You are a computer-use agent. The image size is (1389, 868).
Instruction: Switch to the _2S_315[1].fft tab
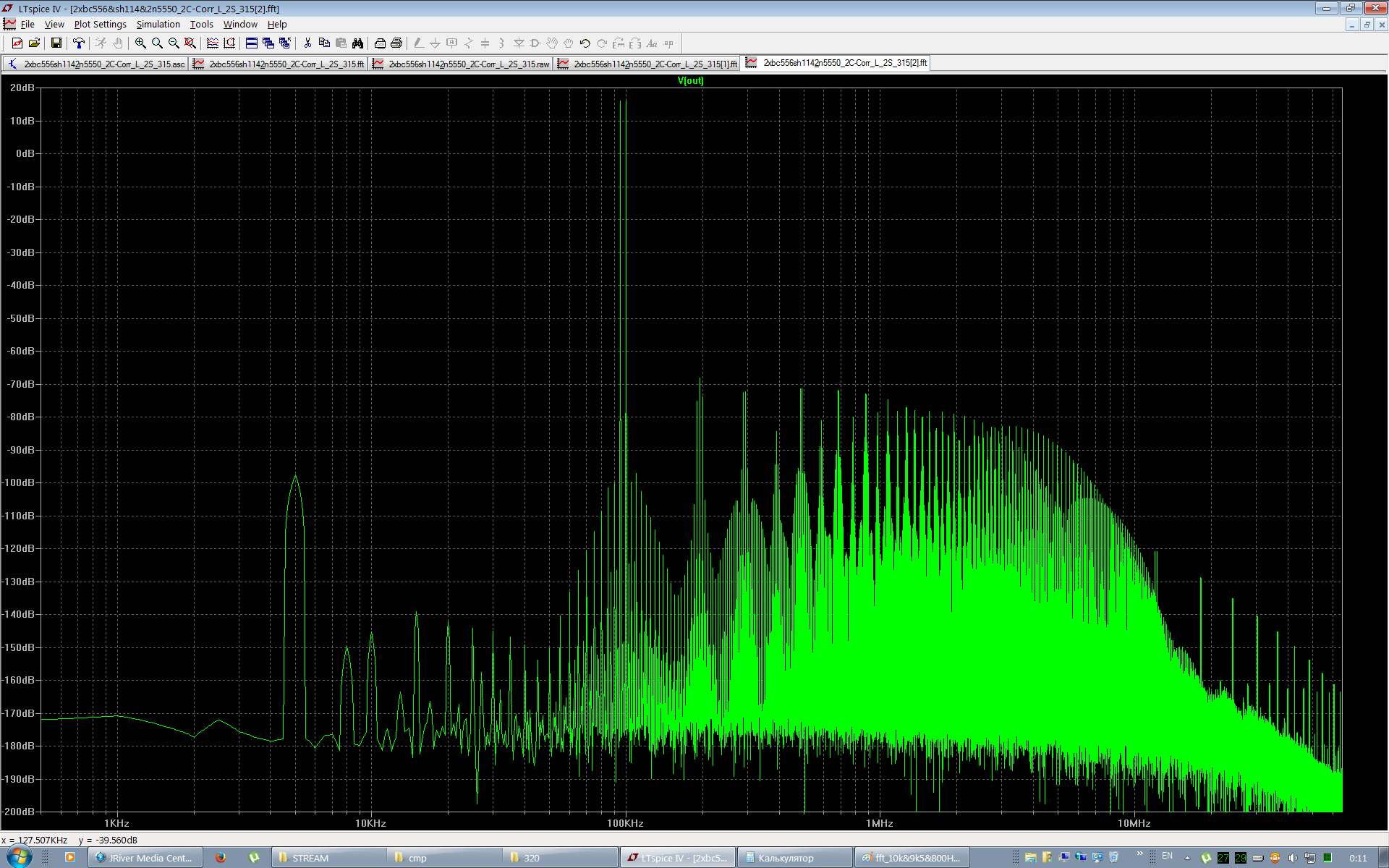tap(648, 64)
